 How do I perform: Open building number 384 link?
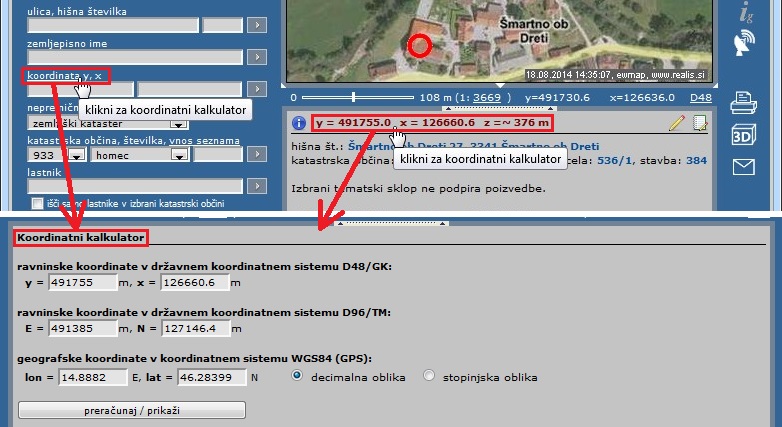pyautogui.click(x=697, y=161)
